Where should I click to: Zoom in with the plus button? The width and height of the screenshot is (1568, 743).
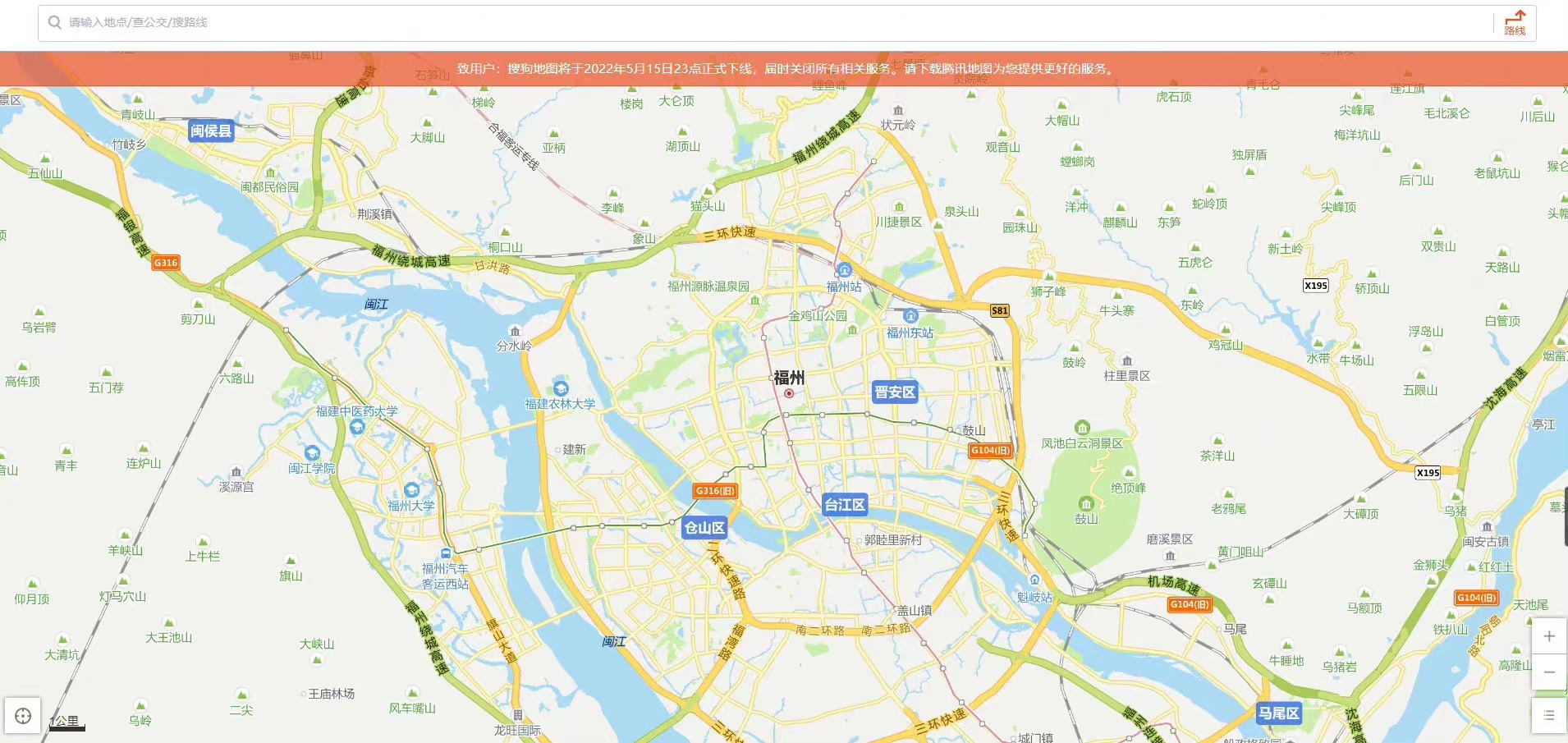tap(1549, 636)
